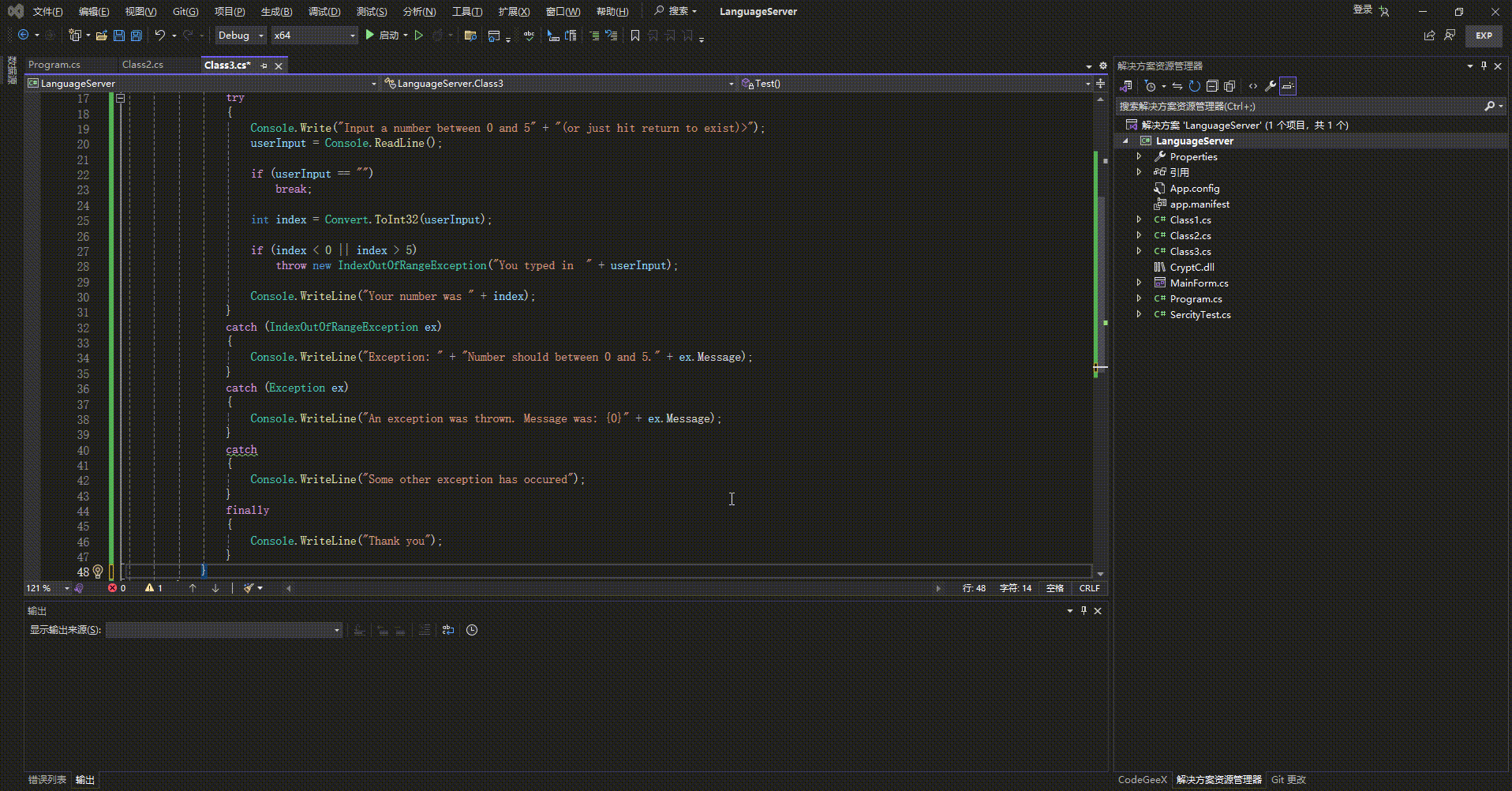Expand the Class1.cs tree node

pyautogui.click(x=1139, y=219)
